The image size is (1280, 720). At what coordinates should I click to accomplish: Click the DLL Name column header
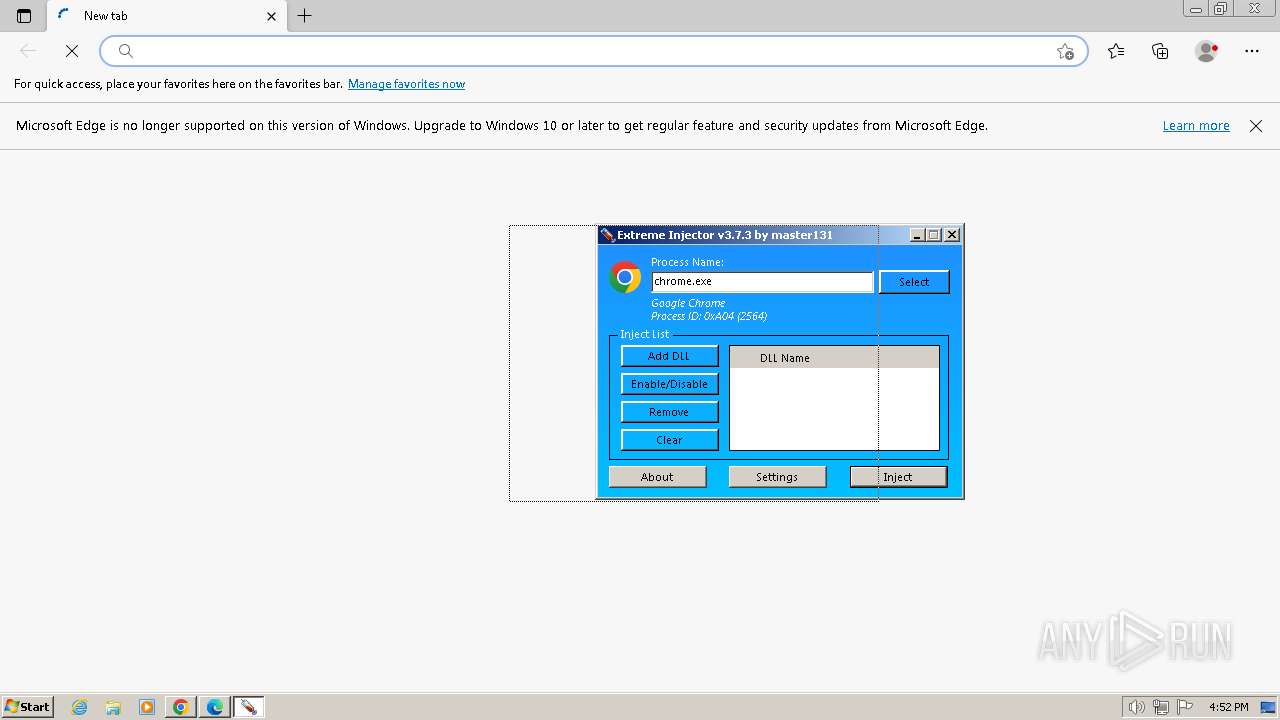[834, 358]
